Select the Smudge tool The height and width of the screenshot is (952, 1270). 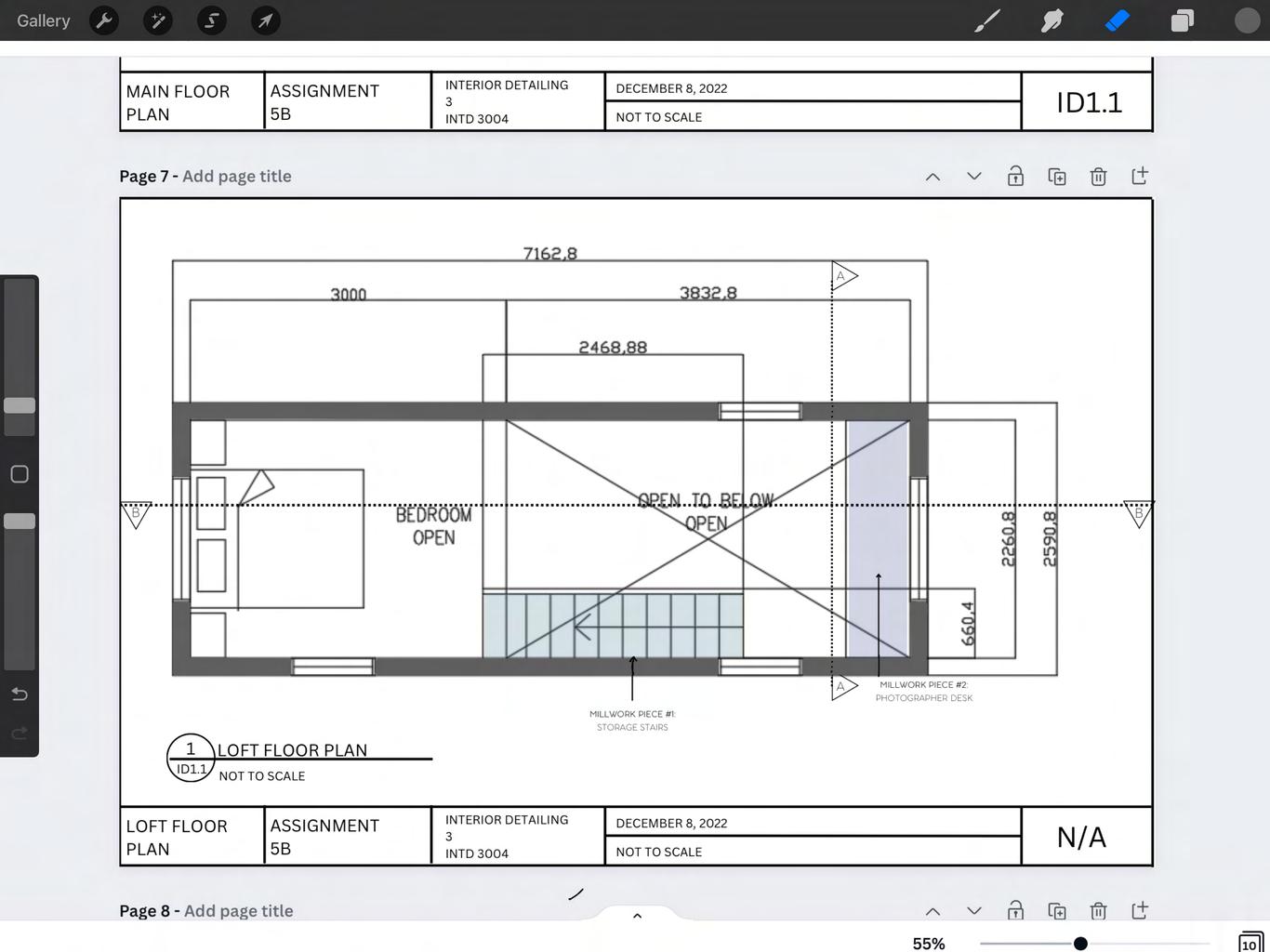coord(1052,20)
